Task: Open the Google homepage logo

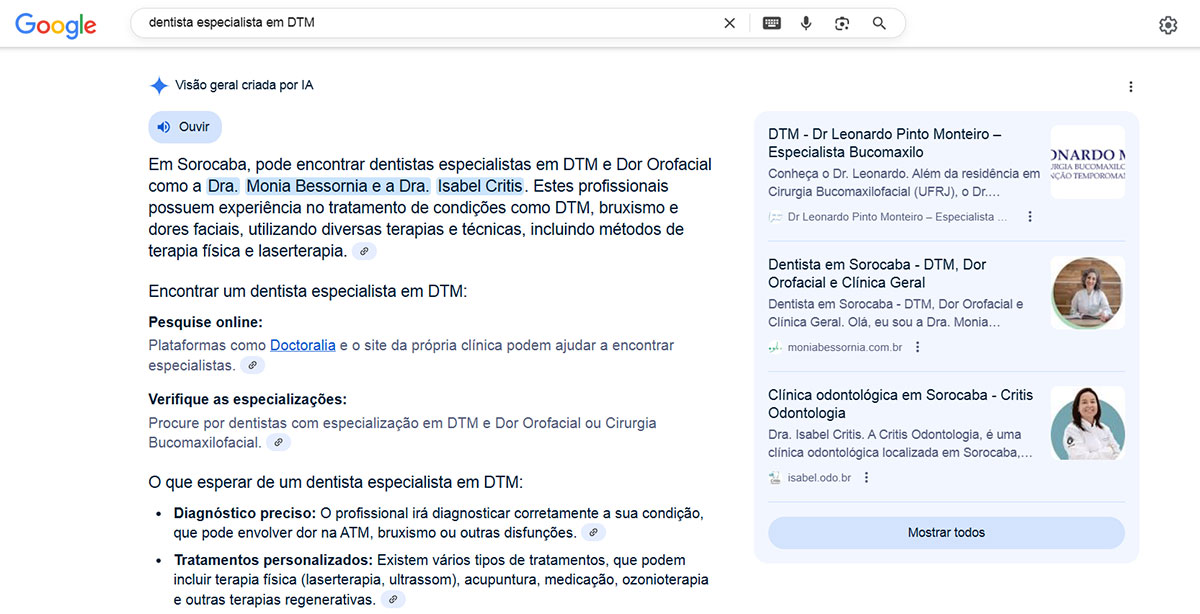Action: point(56,25)
